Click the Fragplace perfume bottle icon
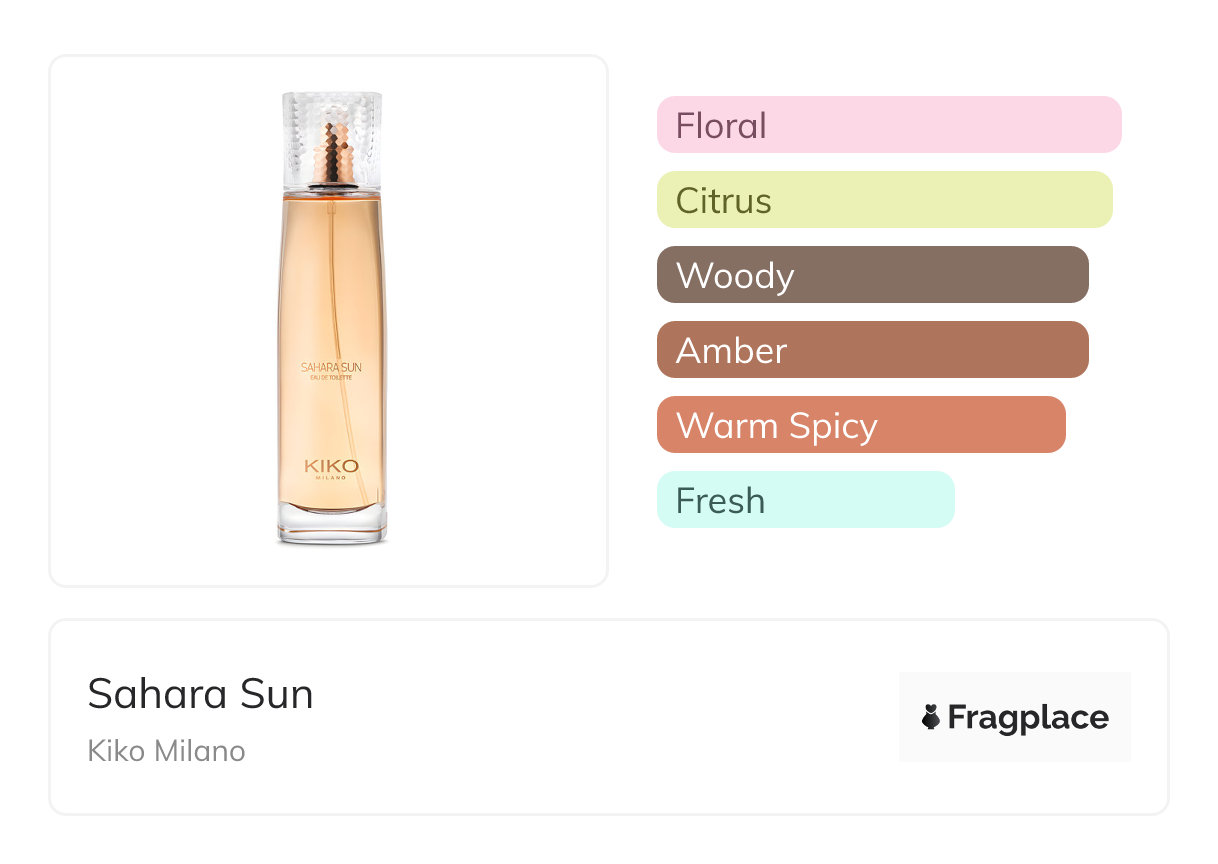Screen dimensions: 1218x864 (931, 717)
